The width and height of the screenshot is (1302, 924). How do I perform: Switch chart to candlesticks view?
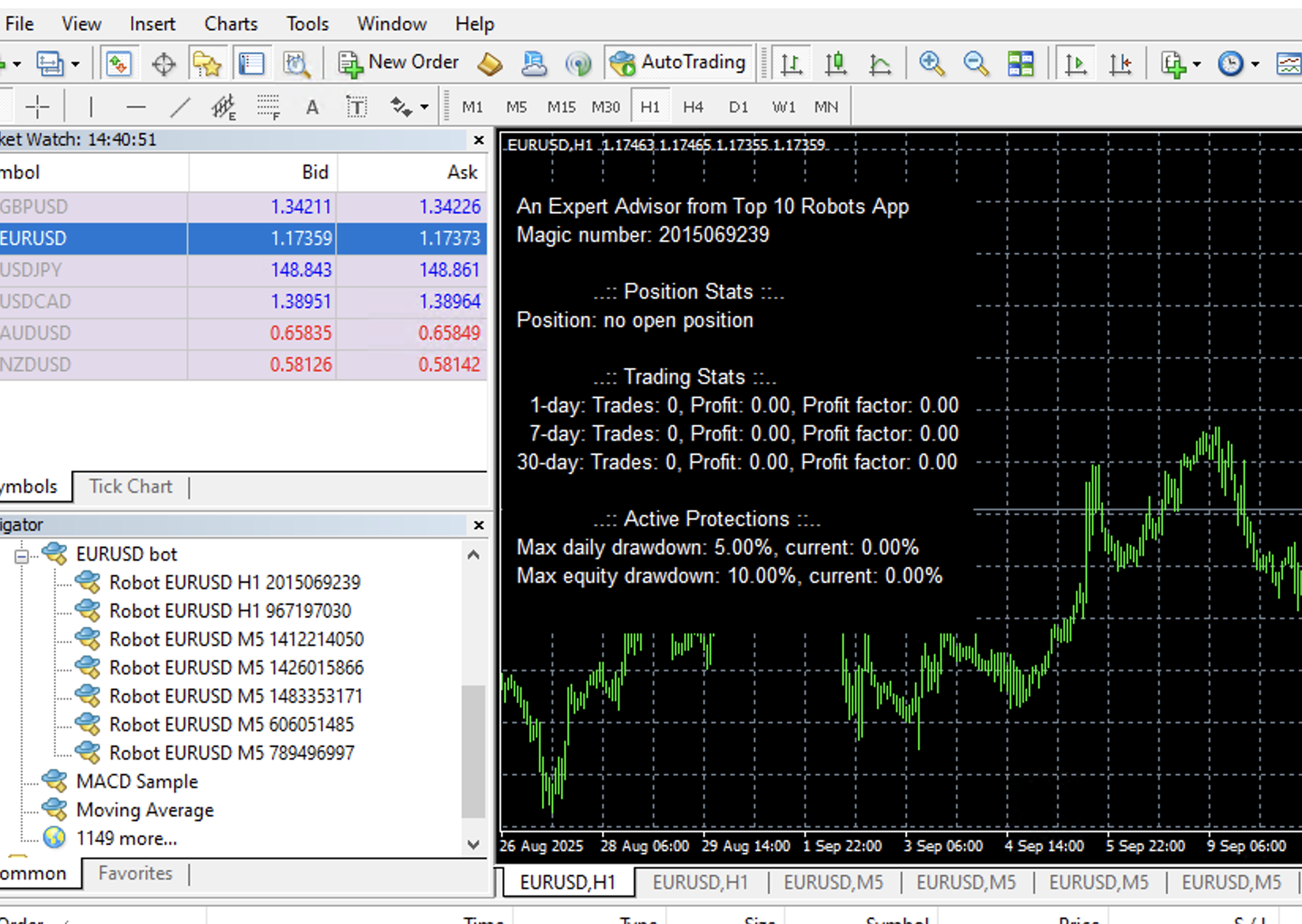click(835, 63)
